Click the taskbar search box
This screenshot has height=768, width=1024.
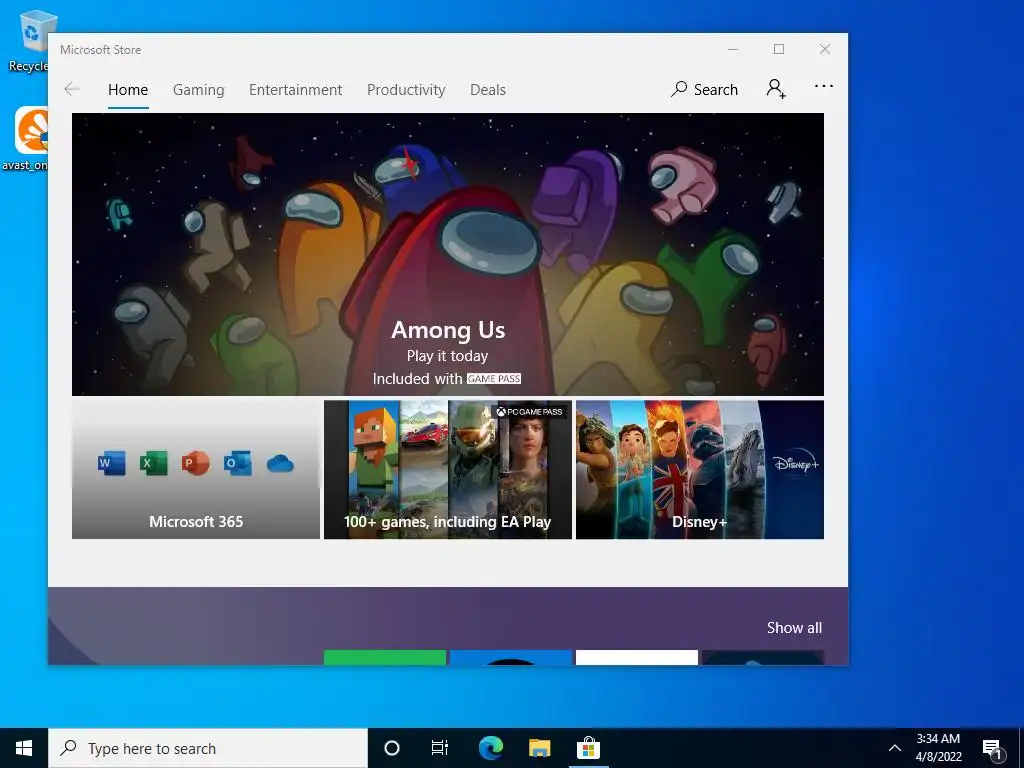[x=208, y=748]
